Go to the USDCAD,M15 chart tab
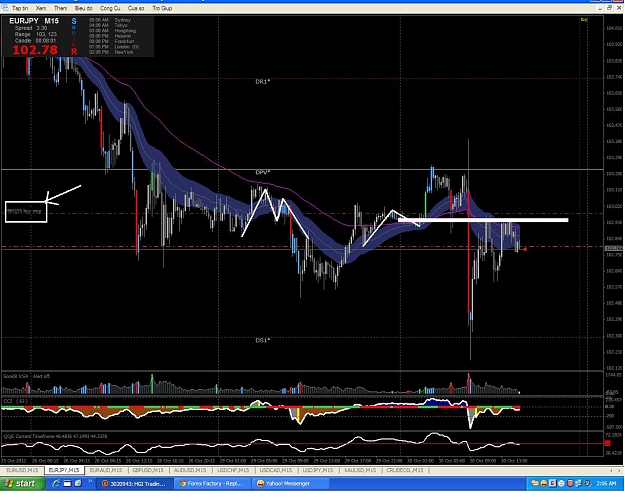The image size is (625, 500). pyautogui.click(x=276, y=470)
